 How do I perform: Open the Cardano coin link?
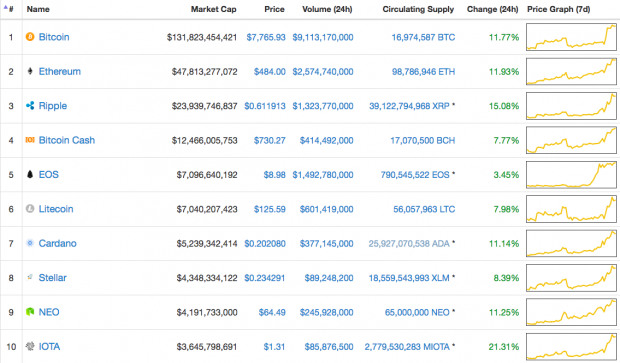pyautogui.click(x=57, y=243)
